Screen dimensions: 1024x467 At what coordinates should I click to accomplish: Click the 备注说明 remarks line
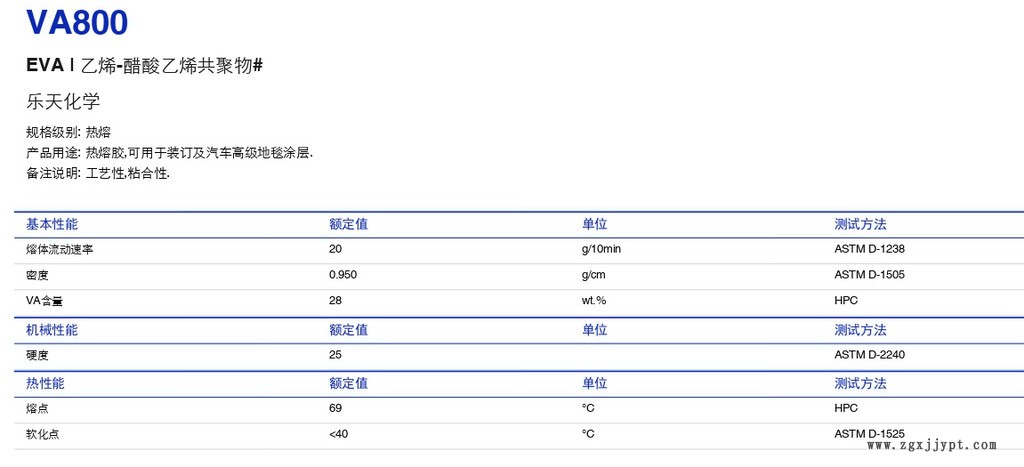[98, 173]
